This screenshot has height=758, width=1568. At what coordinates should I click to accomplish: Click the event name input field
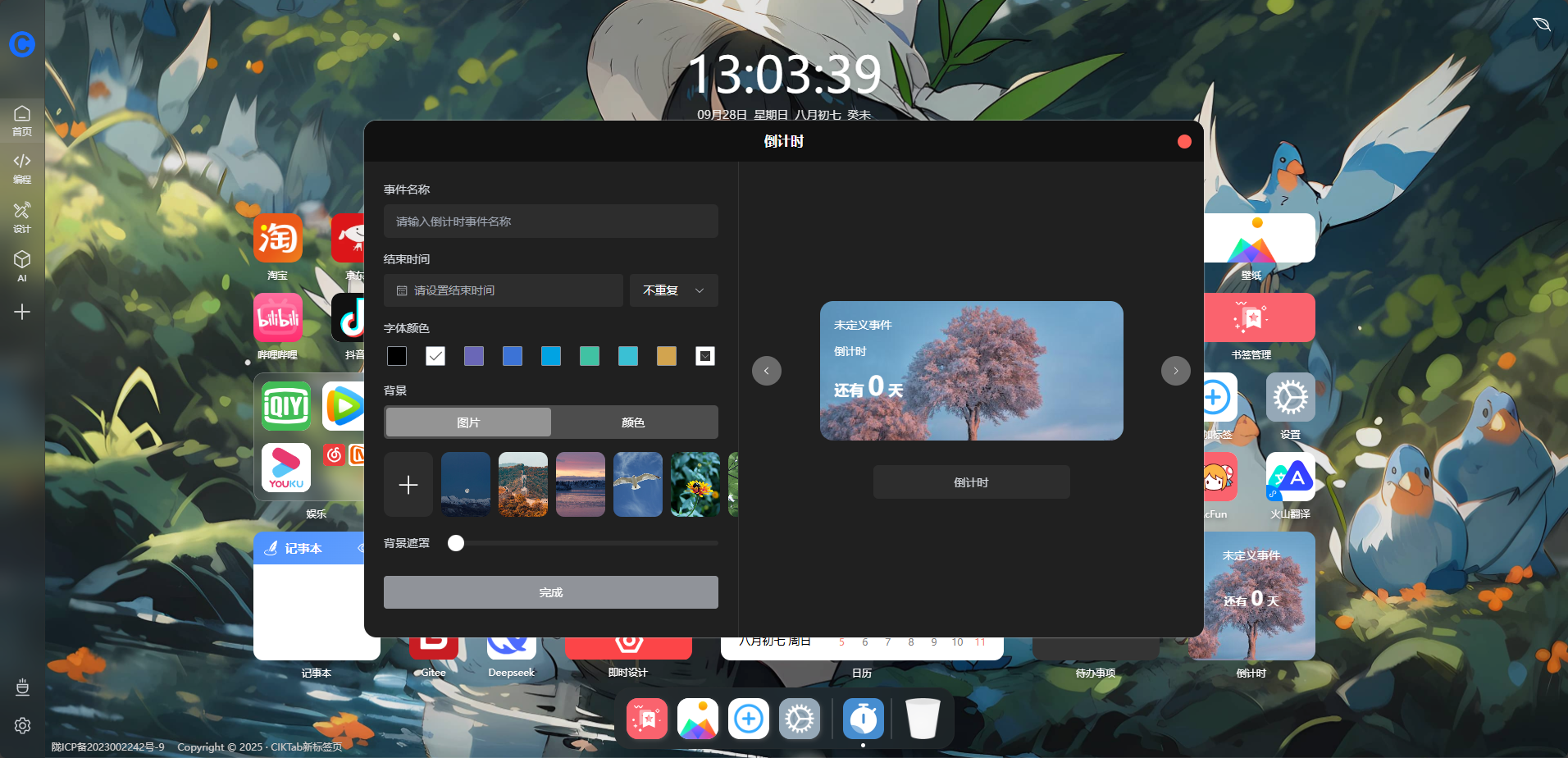551,221
